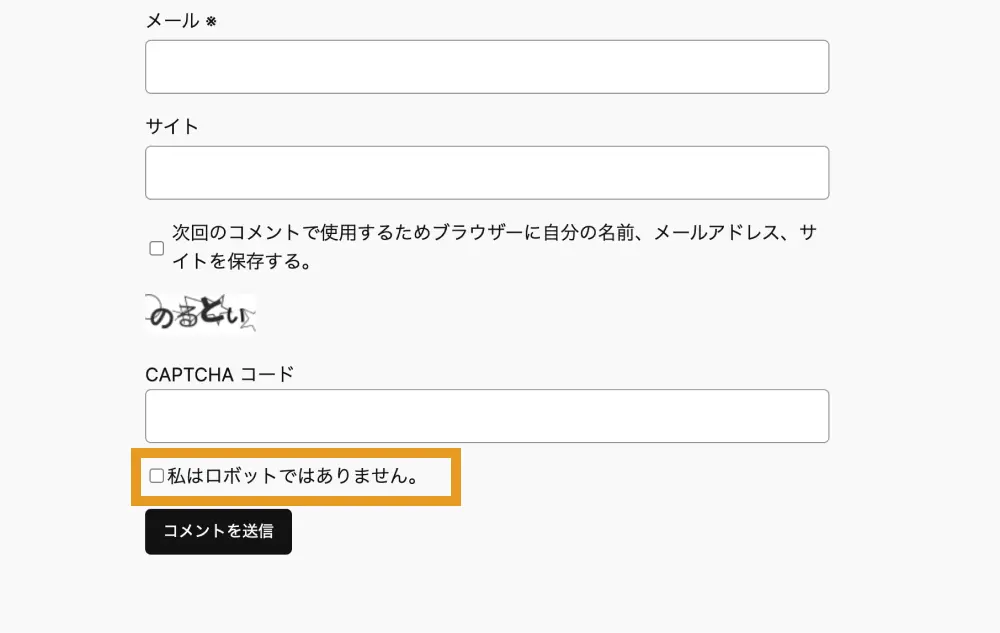Click the distorted CAPTCHA image
Screen dimensions: 1000x633
click(x=201, y=314)
